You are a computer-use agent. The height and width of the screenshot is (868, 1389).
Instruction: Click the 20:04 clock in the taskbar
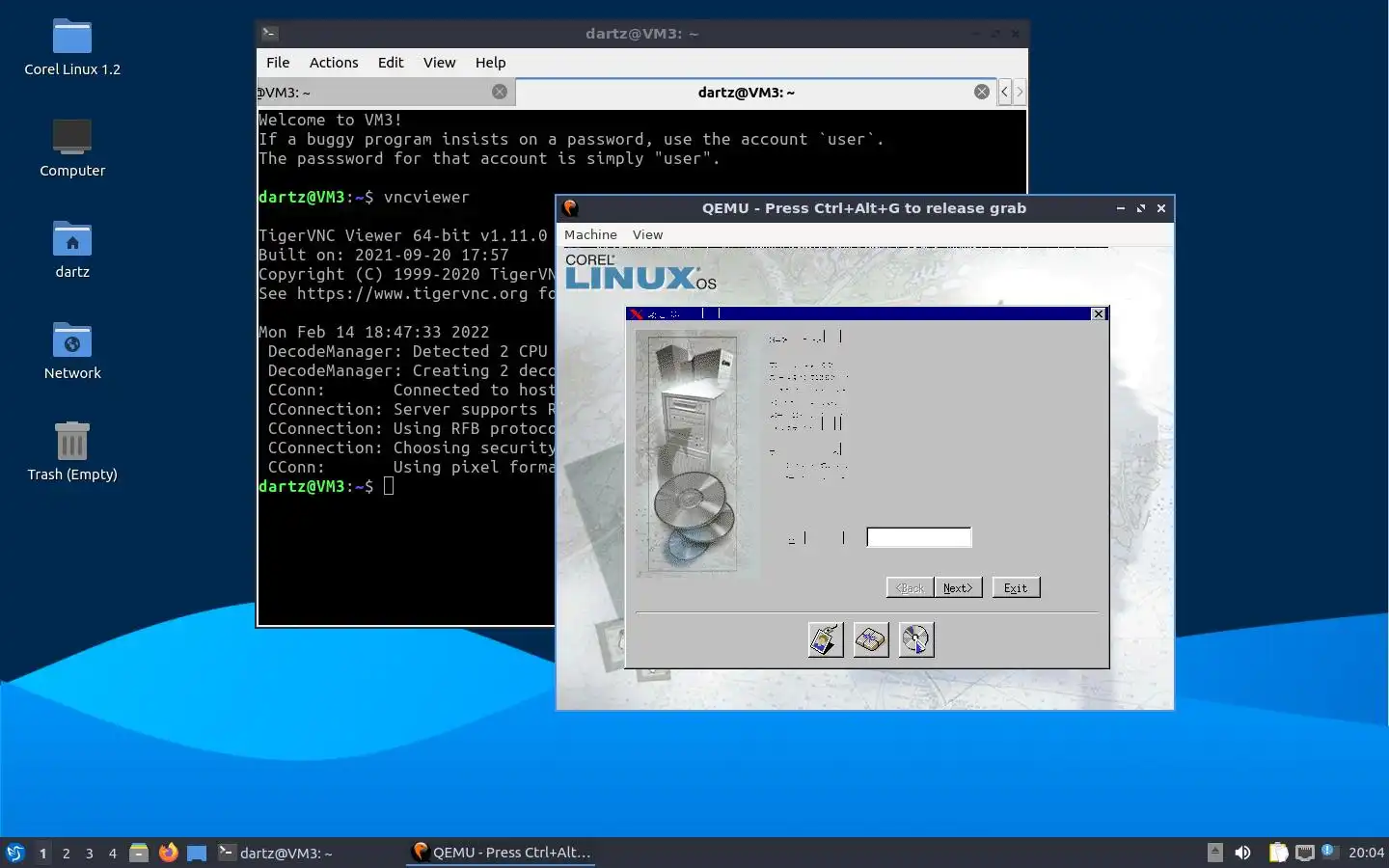pos(1366,853)
